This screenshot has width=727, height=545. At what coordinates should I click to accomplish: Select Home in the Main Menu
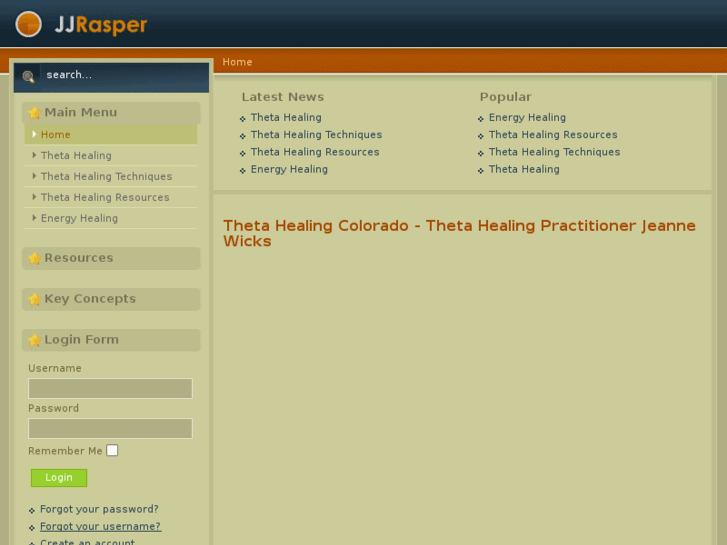point(111,135)
